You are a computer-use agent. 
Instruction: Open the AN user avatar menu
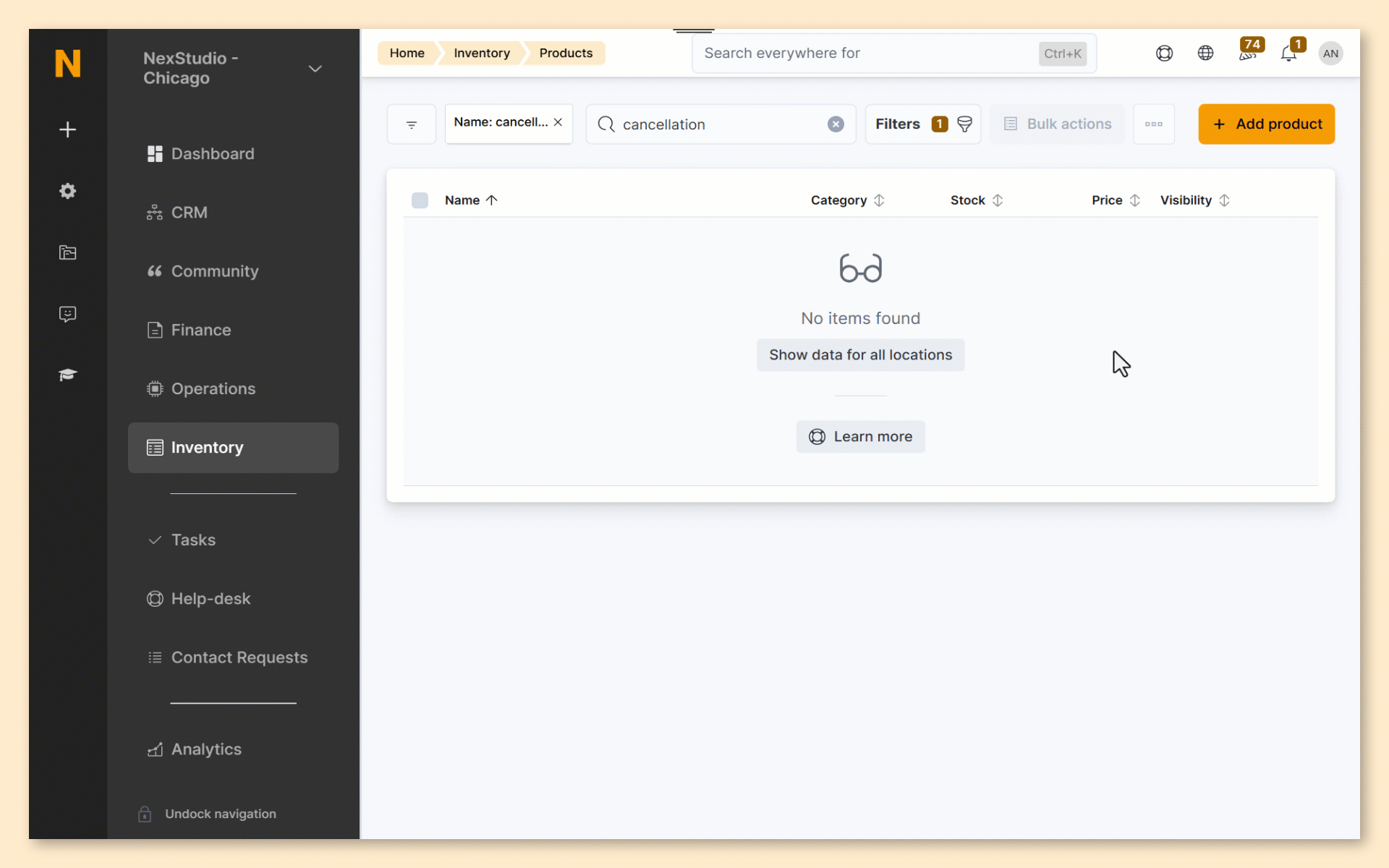pos(1330,53)
